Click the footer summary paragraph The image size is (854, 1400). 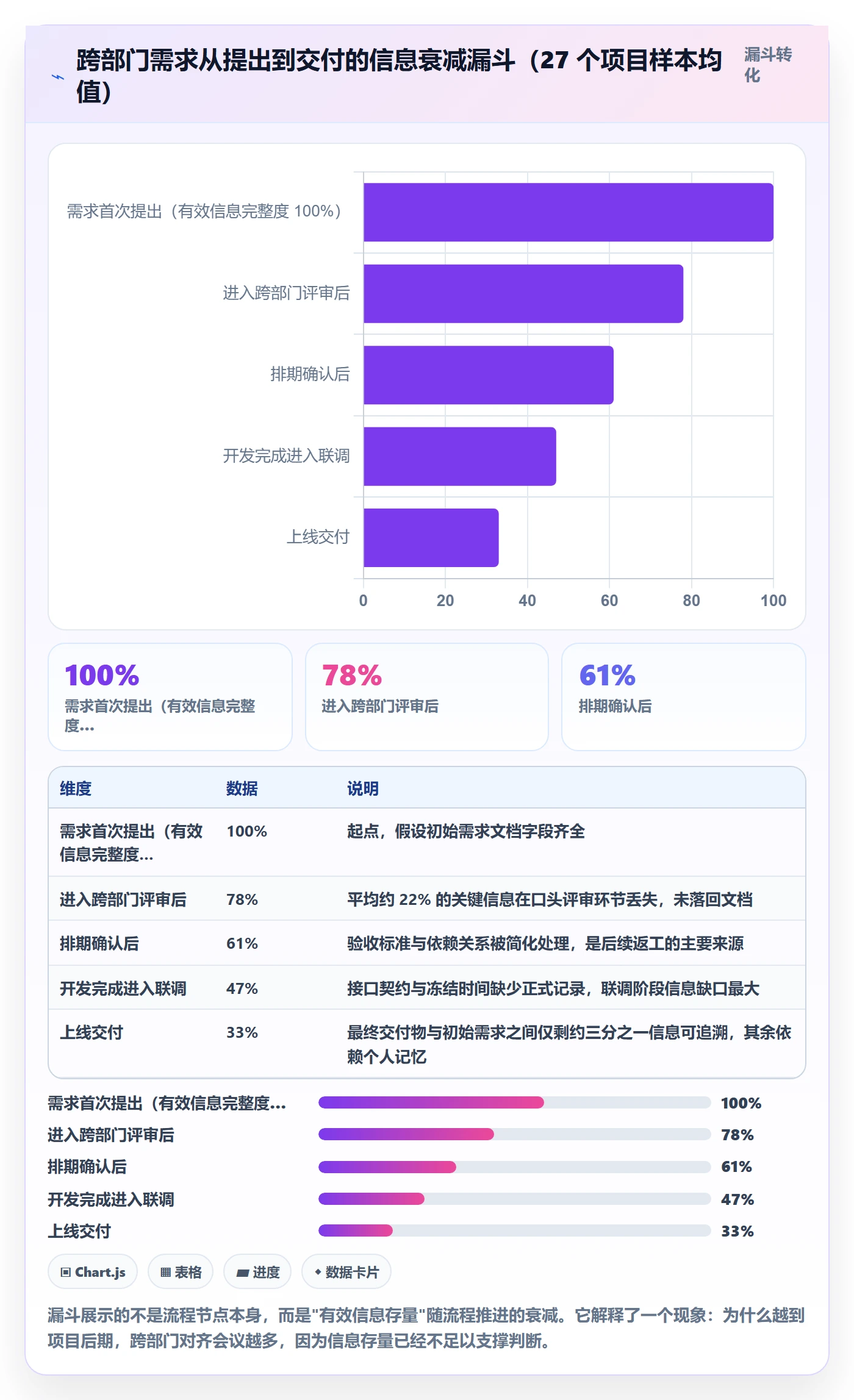pyautogui.click(x=426, y=1327)
